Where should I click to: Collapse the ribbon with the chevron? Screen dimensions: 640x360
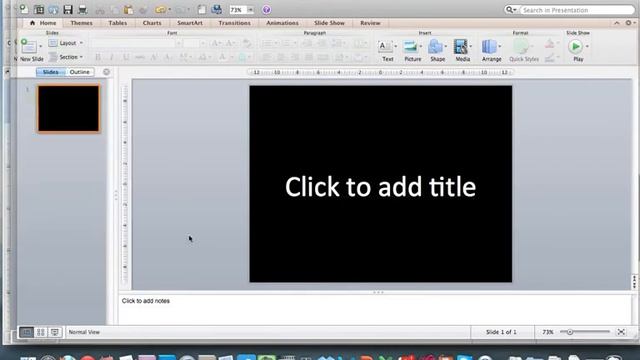tap(616, 23)
